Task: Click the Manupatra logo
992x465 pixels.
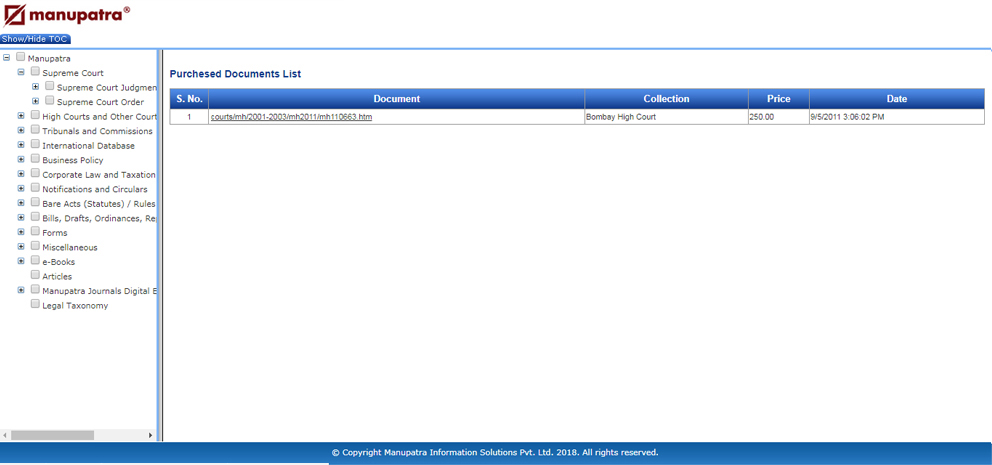Action: pos(66,15)
